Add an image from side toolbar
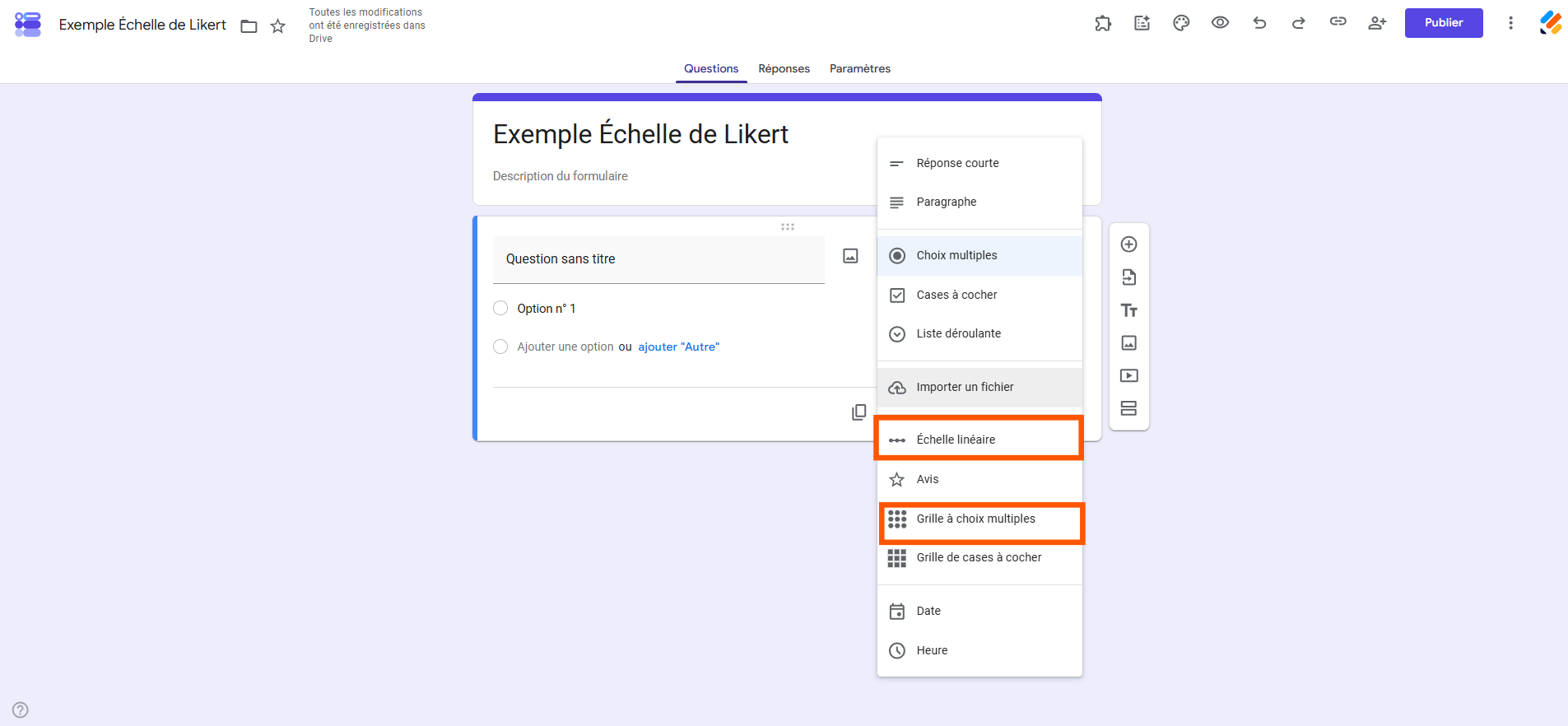This screenshot has width=1568, height=726. (1129, 342)
